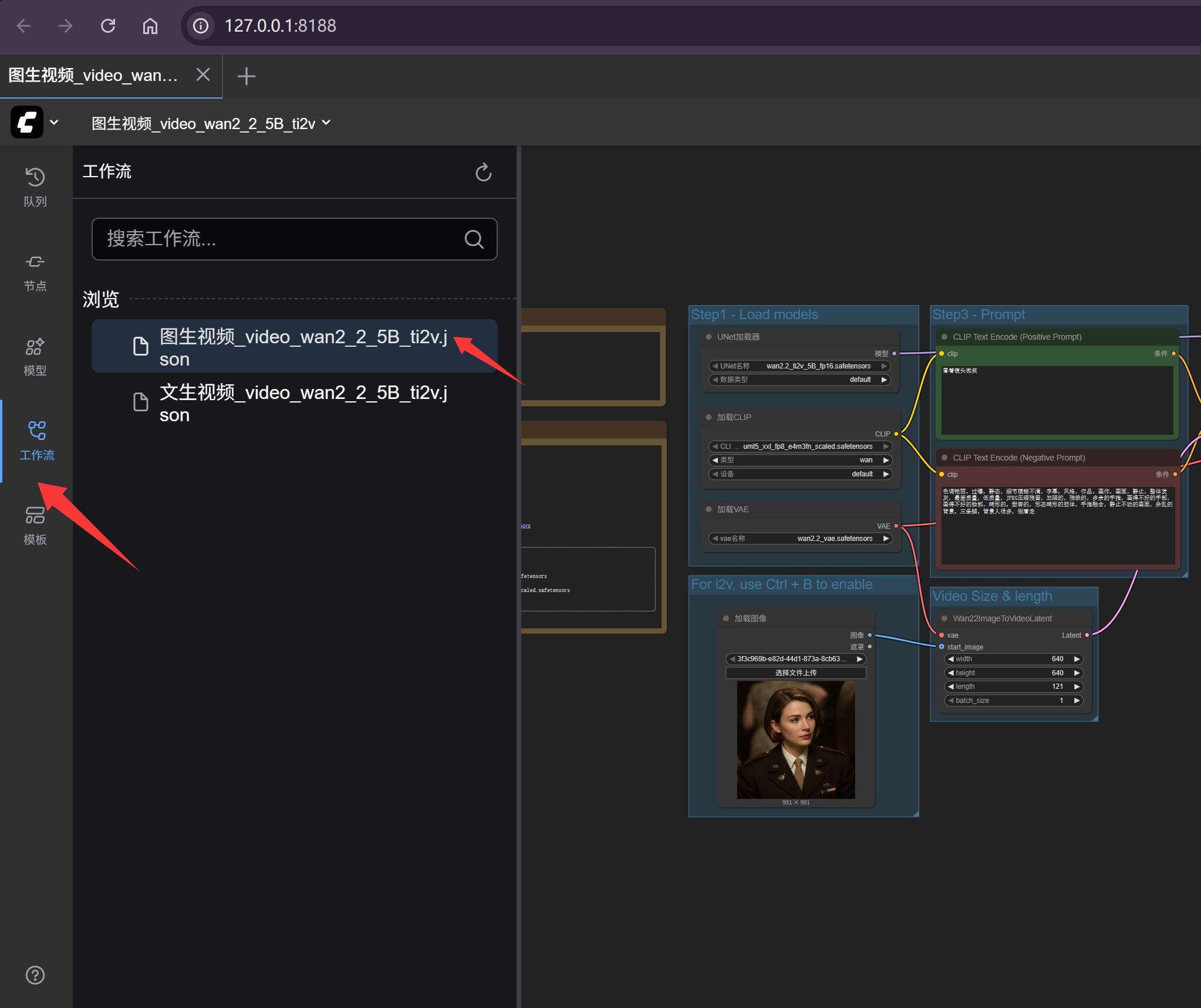Open the vae名称 wan2.2_vae.safetensors selector

(x=799, y=539)
